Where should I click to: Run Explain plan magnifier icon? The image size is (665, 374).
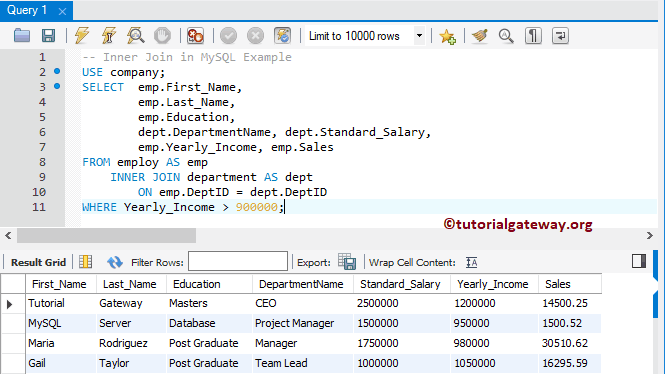pyautogui.click(x=136, y=36)
